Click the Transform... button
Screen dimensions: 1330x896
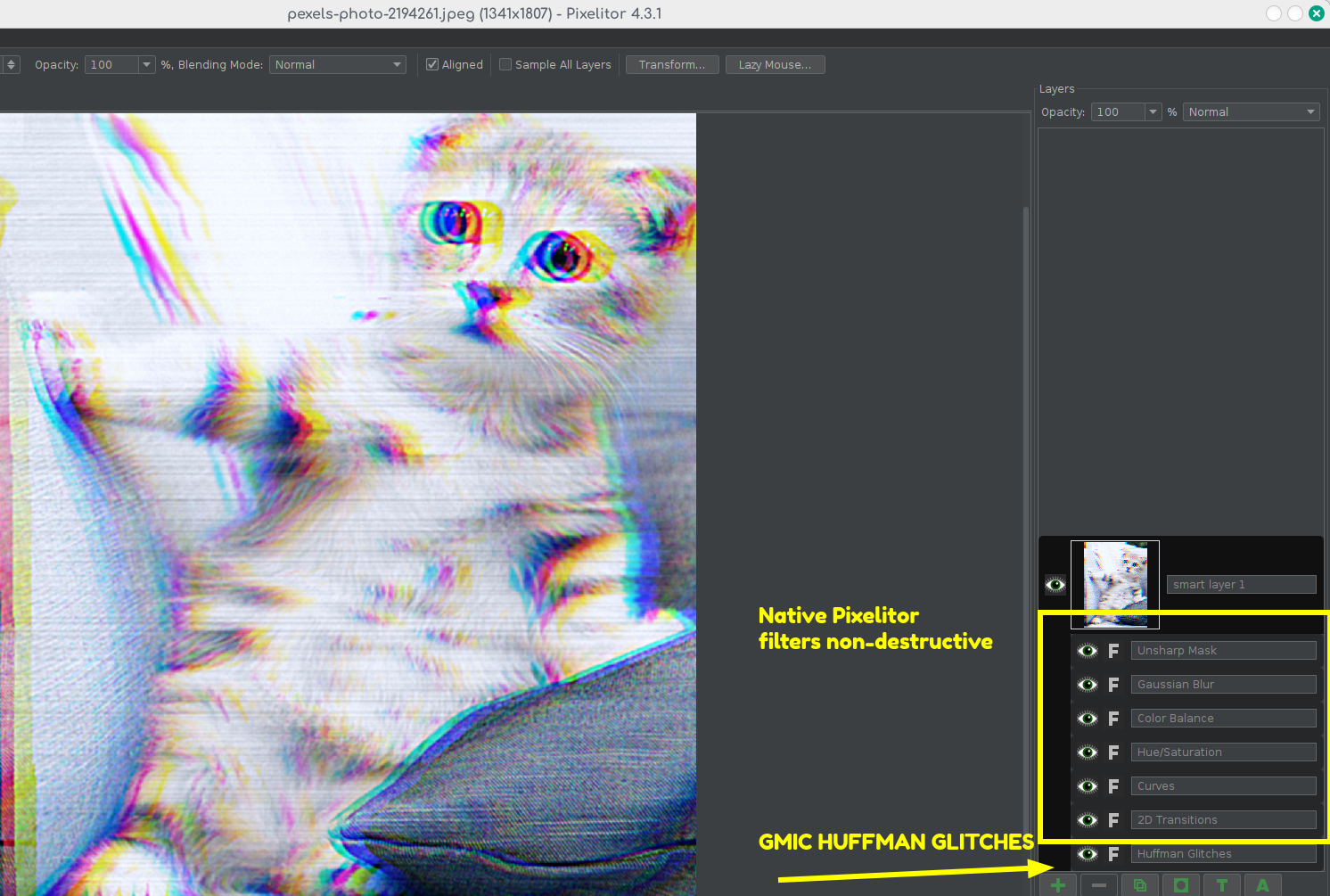(x=672, y=65)
